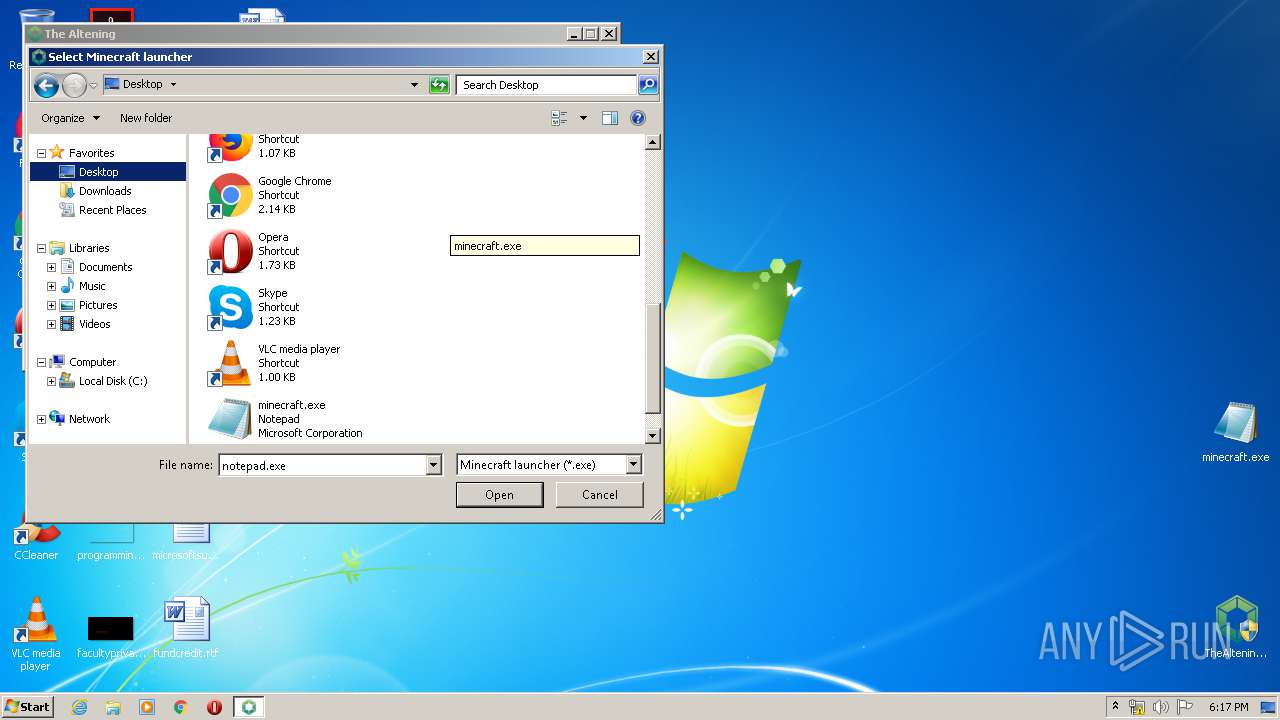Click the volume speaker tray icon
Screen dimensions: 1280x720
1161,707
